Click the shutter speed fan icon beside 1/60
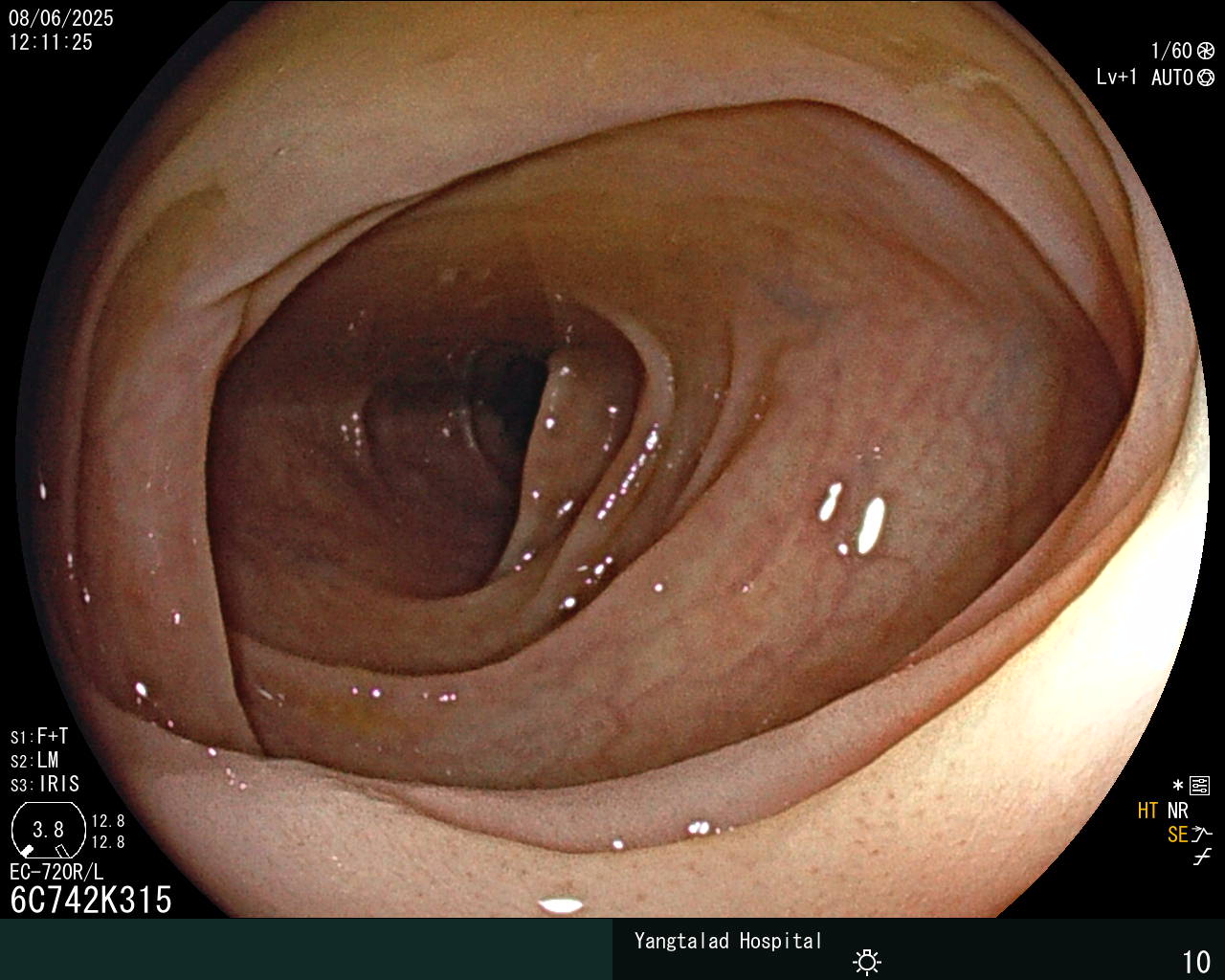The height and width of the screenshot is (980, 1225). tap(1206, 52)
